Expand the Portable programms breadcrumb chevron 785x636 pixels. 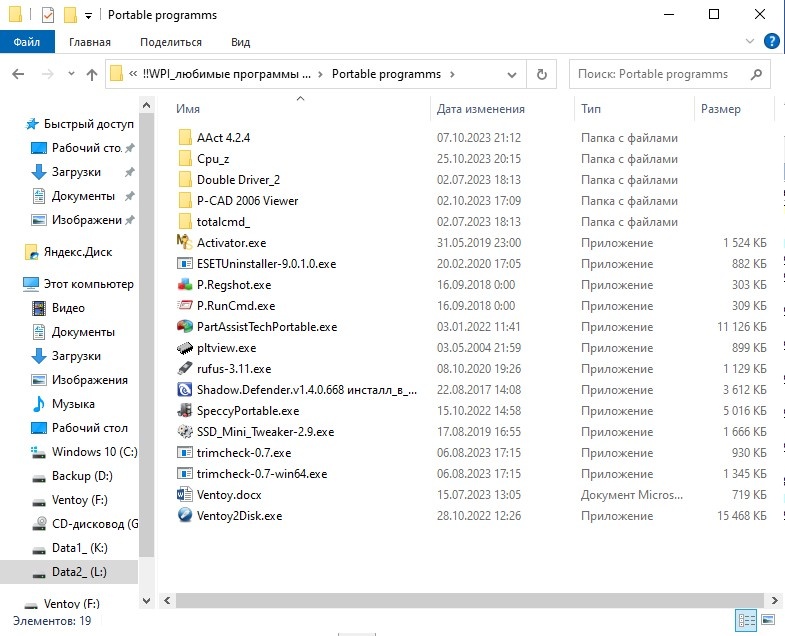(452, 74)
